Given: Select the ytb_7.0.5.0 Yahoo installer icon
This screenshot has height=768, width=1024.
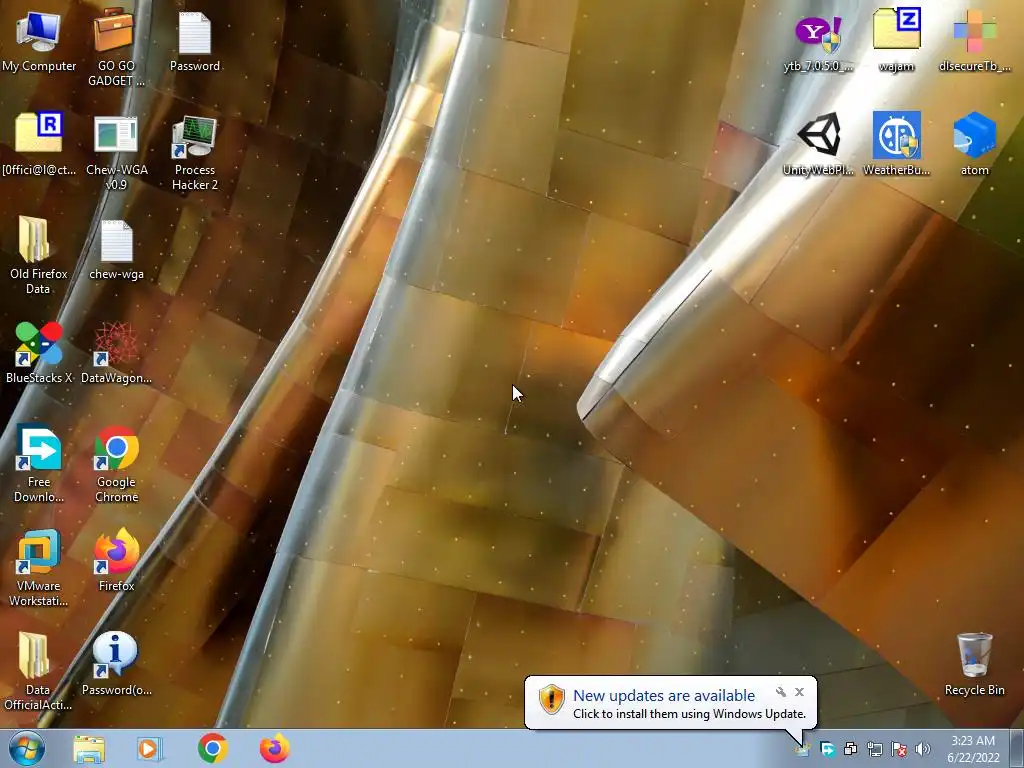Looking at the screenshot, I should click(818, 42).
